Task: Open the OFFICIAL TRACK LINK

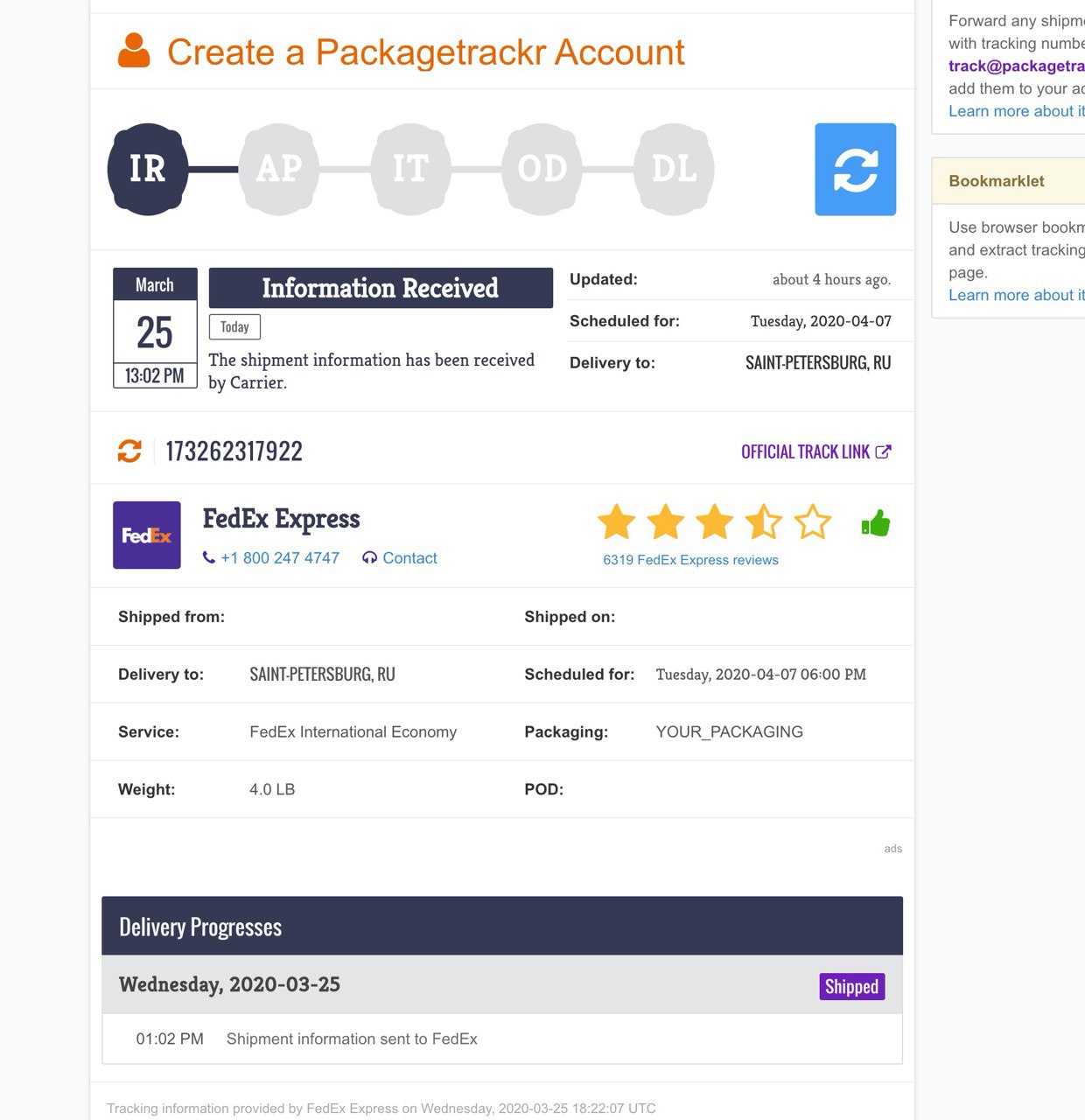Action: pos(805,451)
